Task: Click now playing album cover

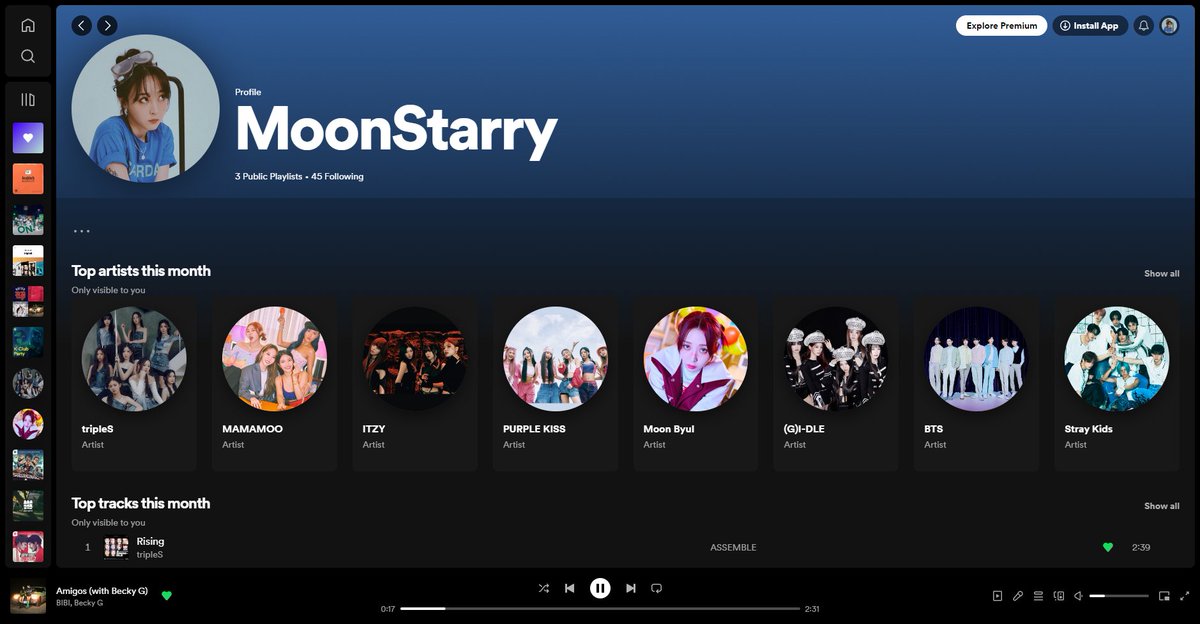Action: [x=28, y=596]
